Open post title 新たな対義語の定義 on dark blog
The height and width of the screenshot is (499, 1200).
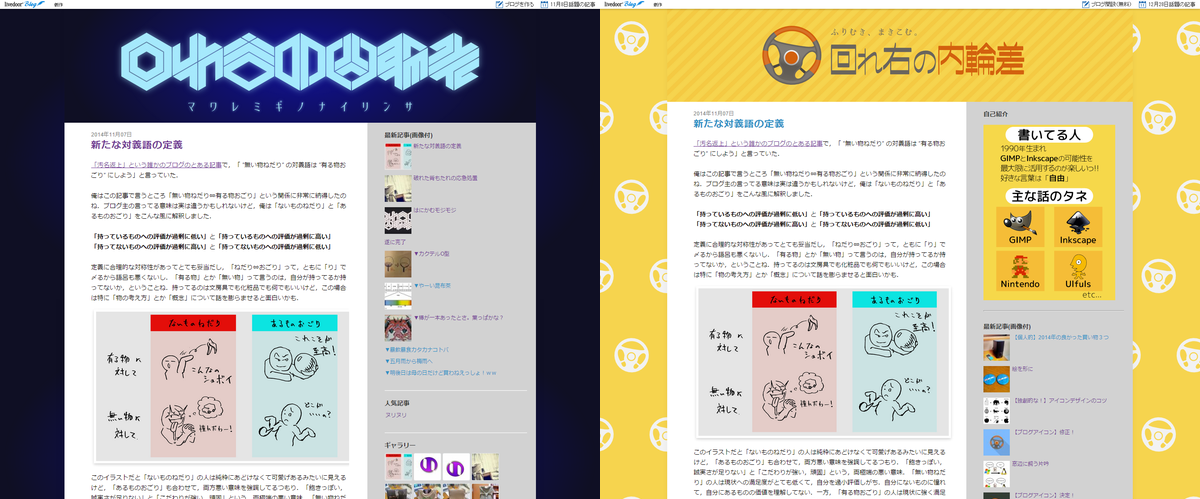click(136, 145)
